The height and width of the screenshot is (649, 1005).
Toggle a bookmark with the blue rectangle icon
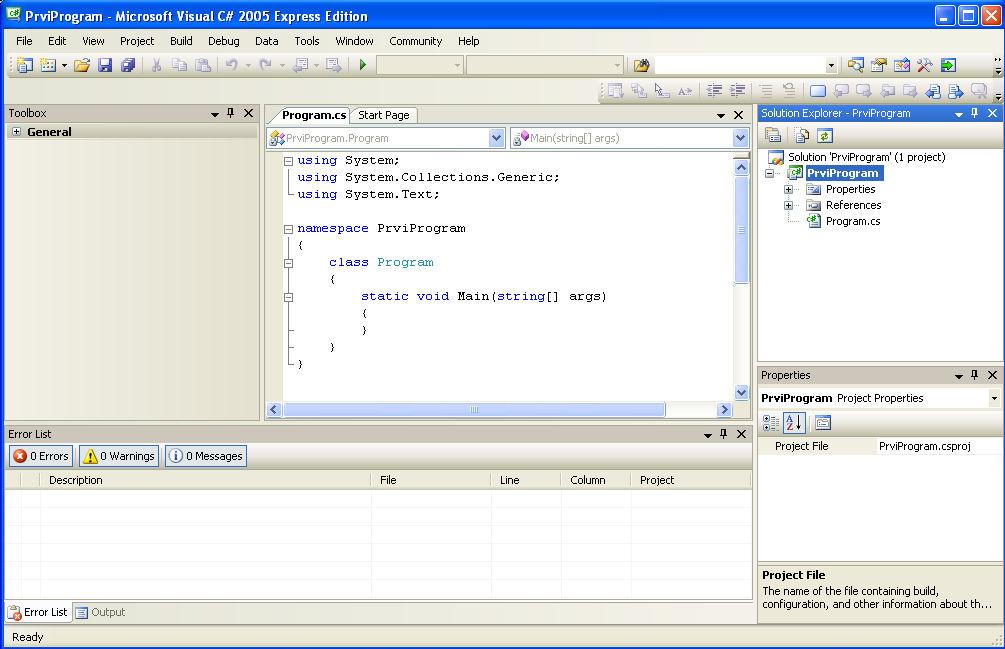tap(818, 91)
